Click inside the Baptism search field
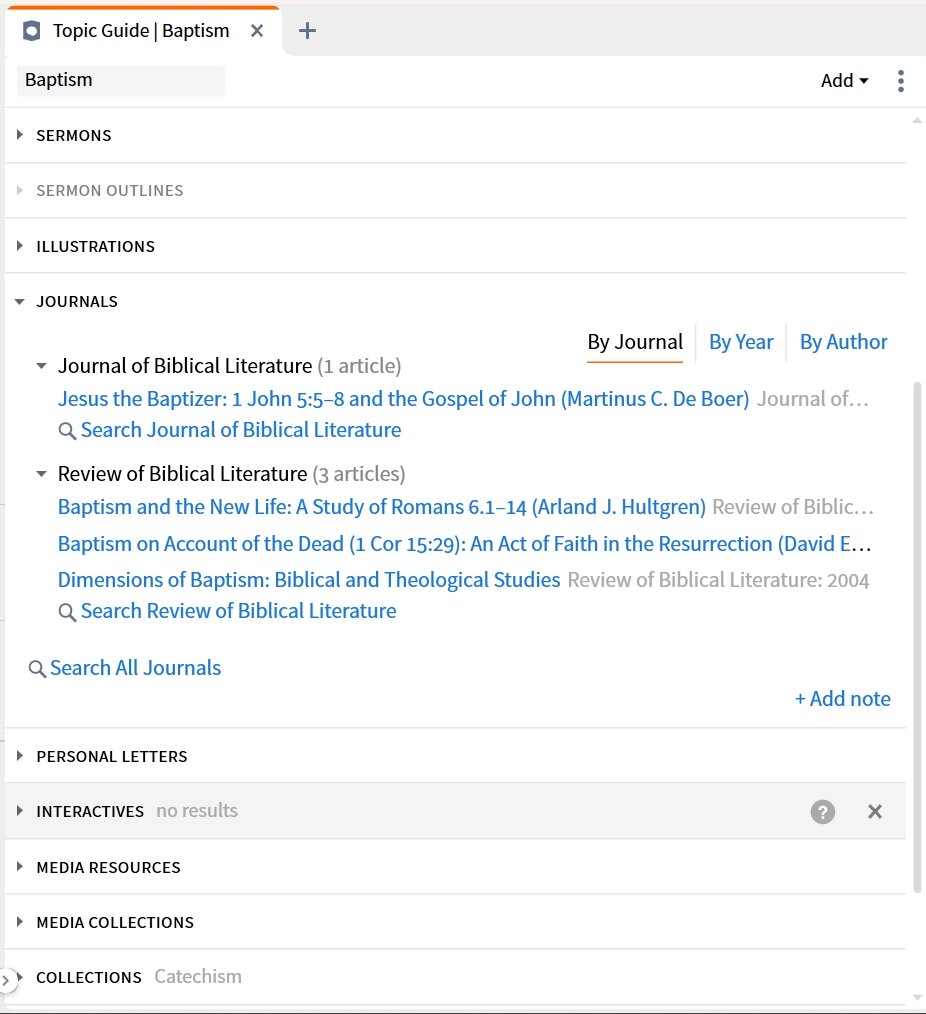 click(120, 80)
